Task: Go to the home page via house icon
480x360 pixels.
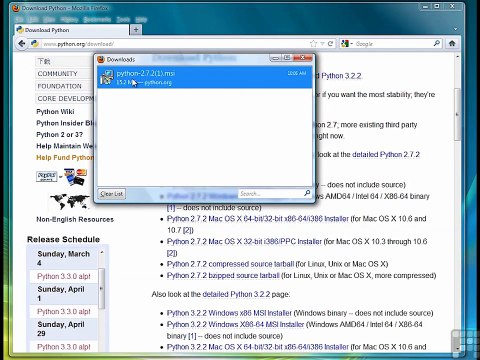Action: click(452, 43)
